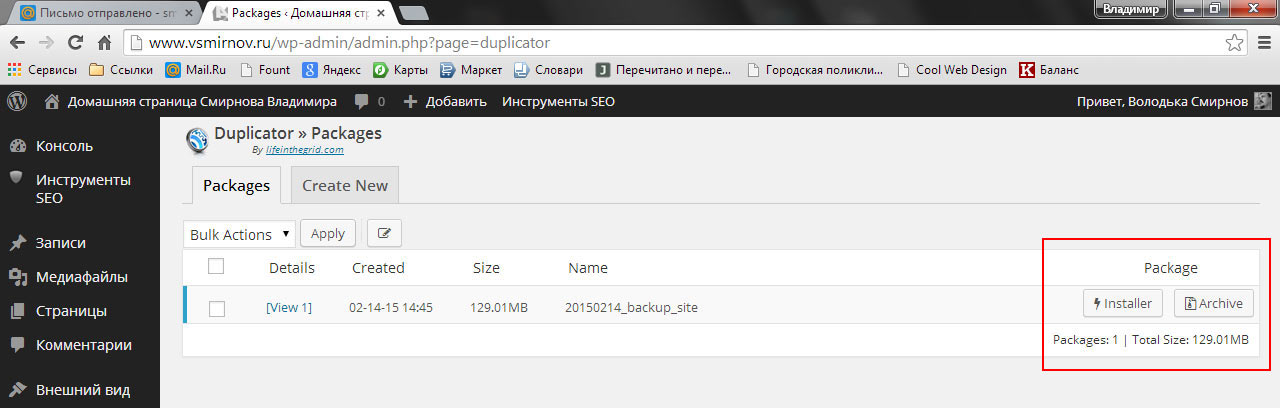Open Домашняя страница Смирнова Владимира site link

190,101
